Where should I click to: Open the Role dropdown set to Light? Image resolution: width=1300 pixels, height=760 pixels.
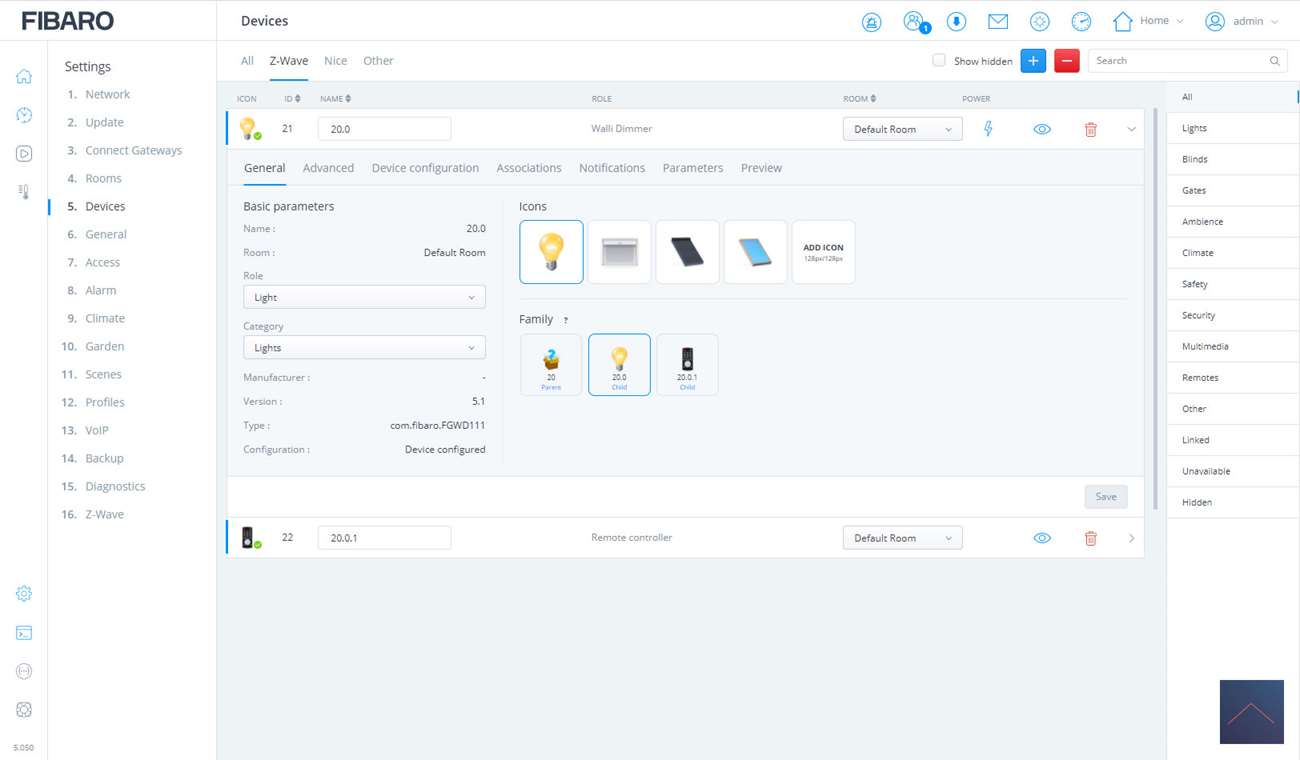pyautogui.click(x=364, y=297)
